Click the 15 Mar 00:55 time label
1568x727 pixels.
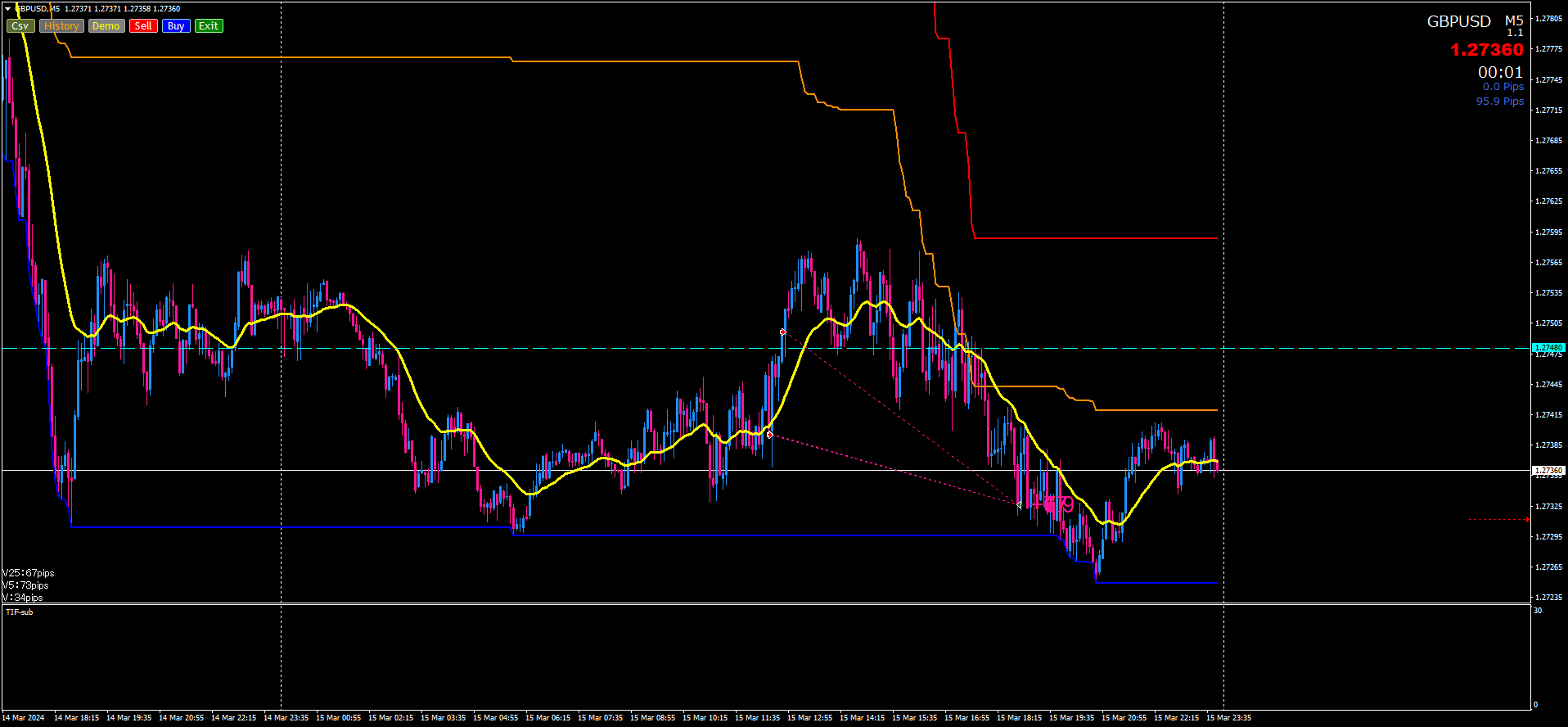[x=339, y=718]
